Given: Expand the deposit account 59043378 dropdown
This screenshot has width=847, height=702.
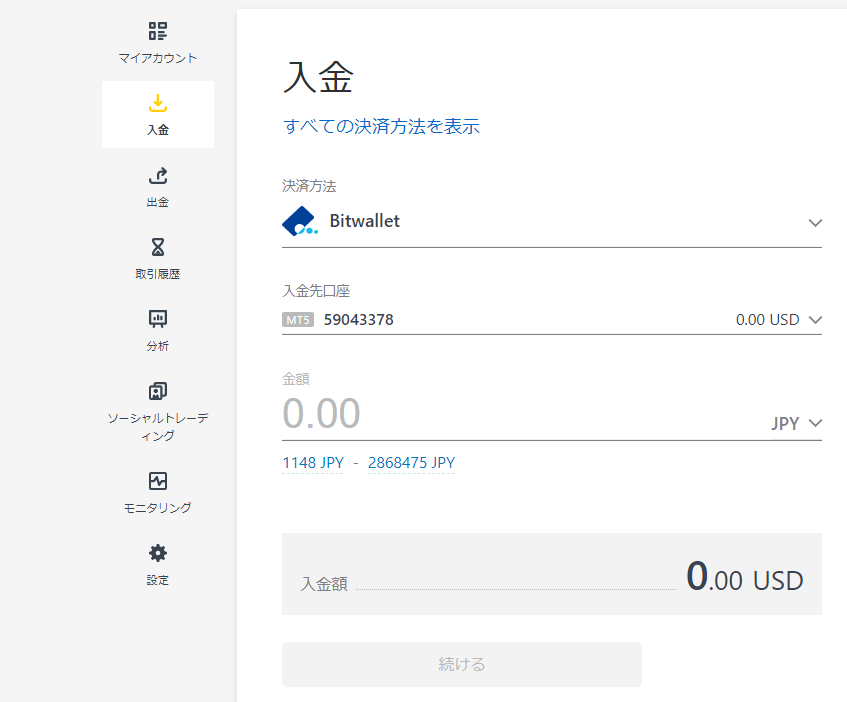Looking at the screenshot, I should (552, 320).
